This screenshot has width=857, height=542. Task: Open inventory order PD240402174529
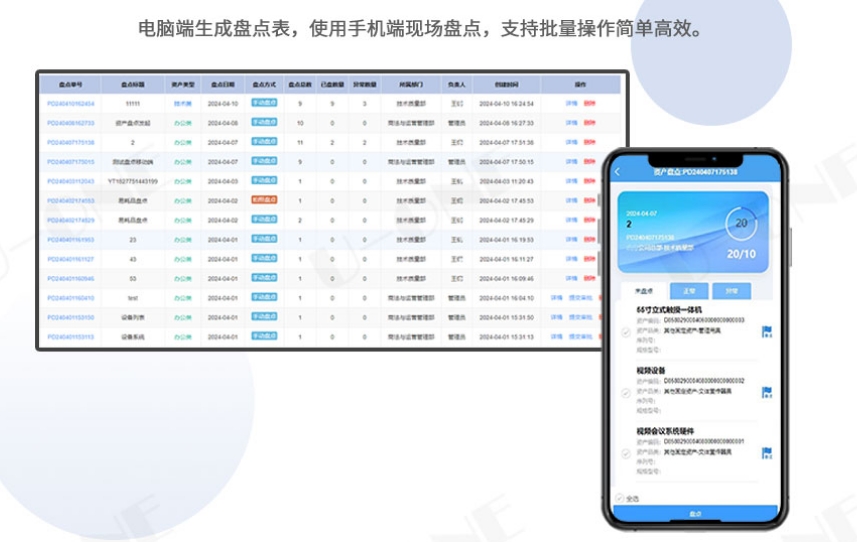(71, 220)
